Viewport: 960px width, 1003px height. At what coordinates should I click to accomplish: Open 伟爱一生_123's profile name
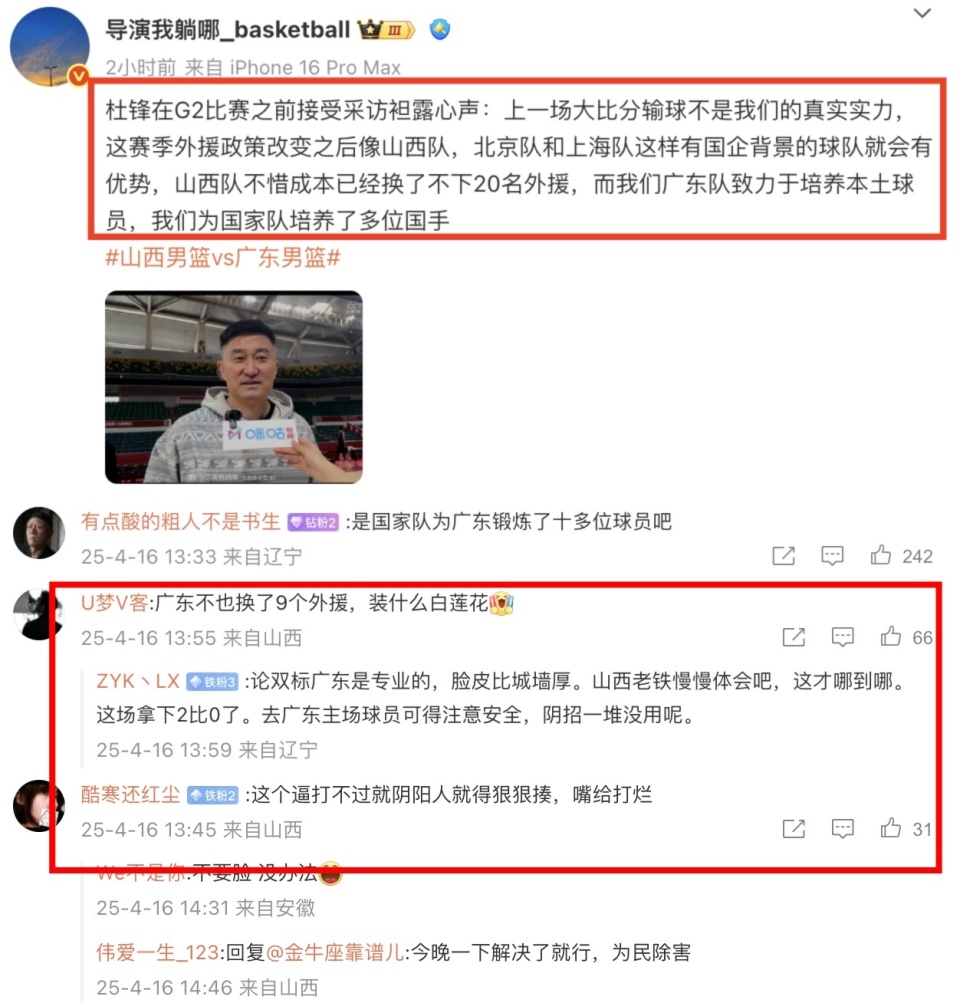tap(157, 952)
